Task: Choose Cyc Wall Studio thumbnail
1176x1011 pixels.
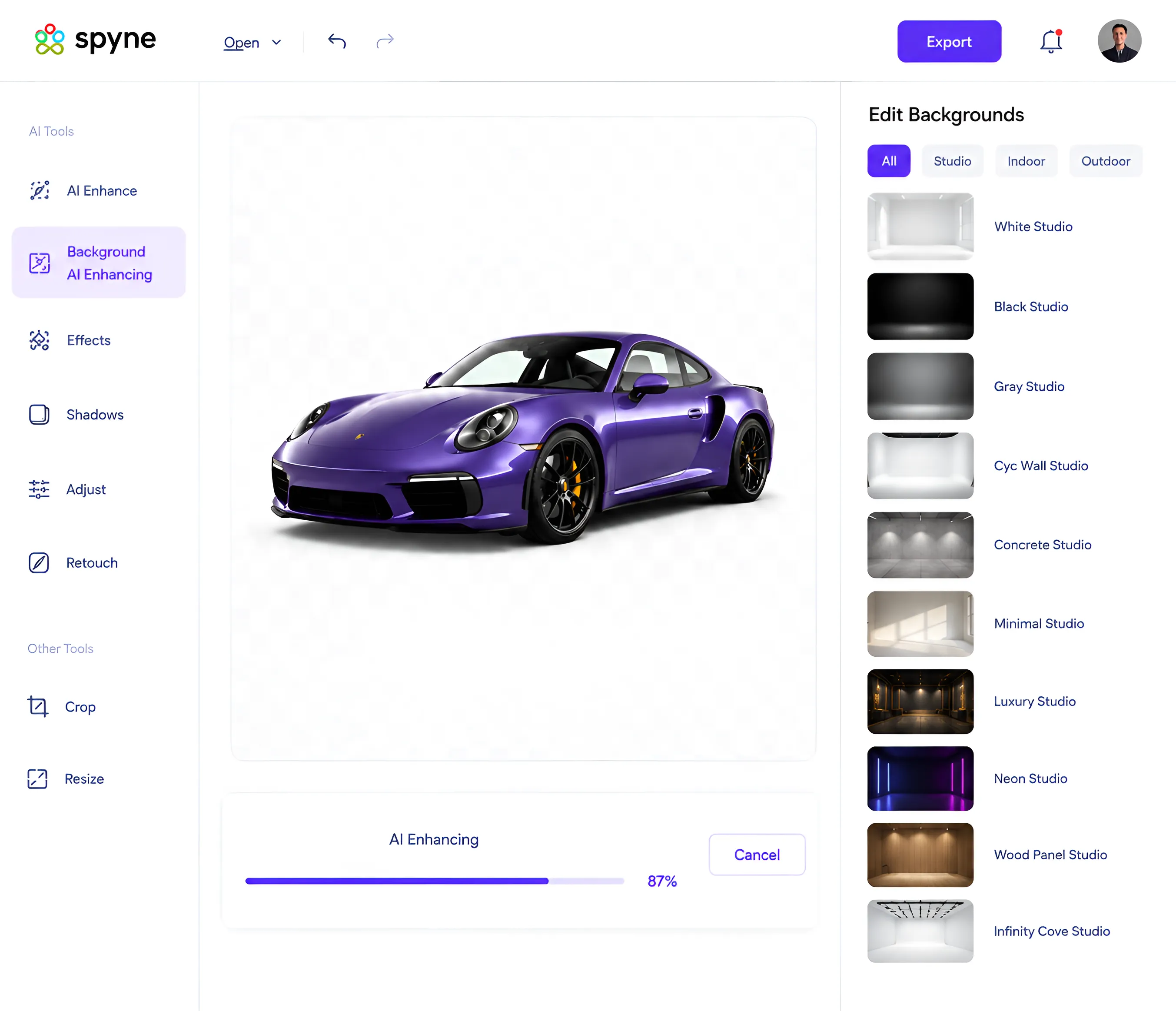Action: point(920,466)
